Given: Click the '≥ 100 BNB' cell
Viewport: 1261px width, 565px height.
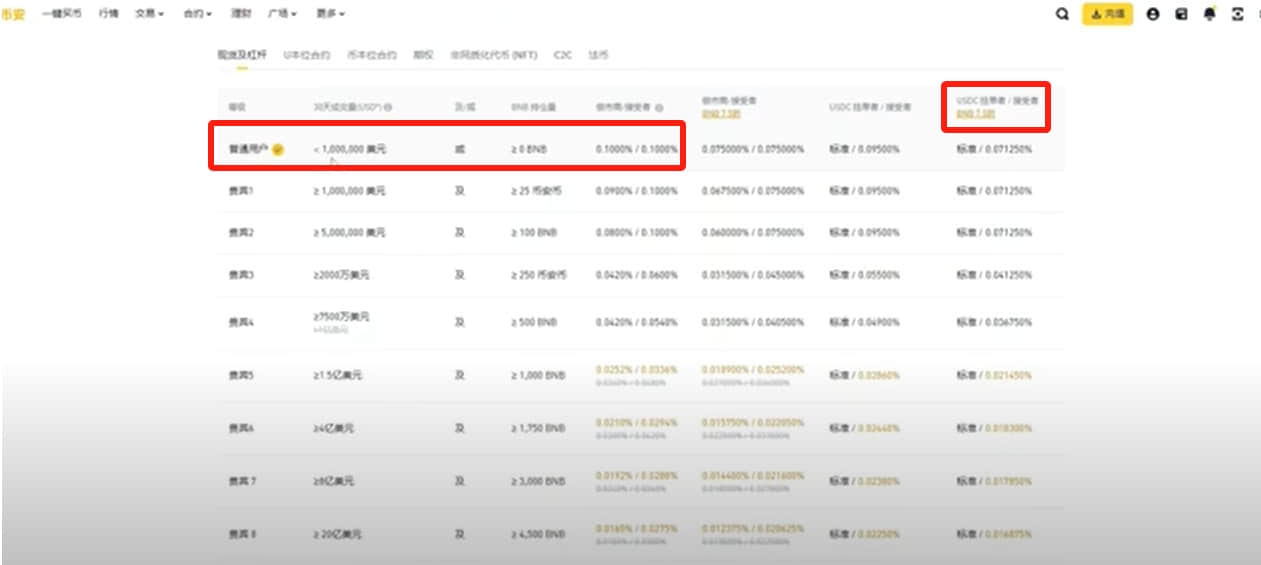Looking at the screenshot, I should (x=535, y=232).
